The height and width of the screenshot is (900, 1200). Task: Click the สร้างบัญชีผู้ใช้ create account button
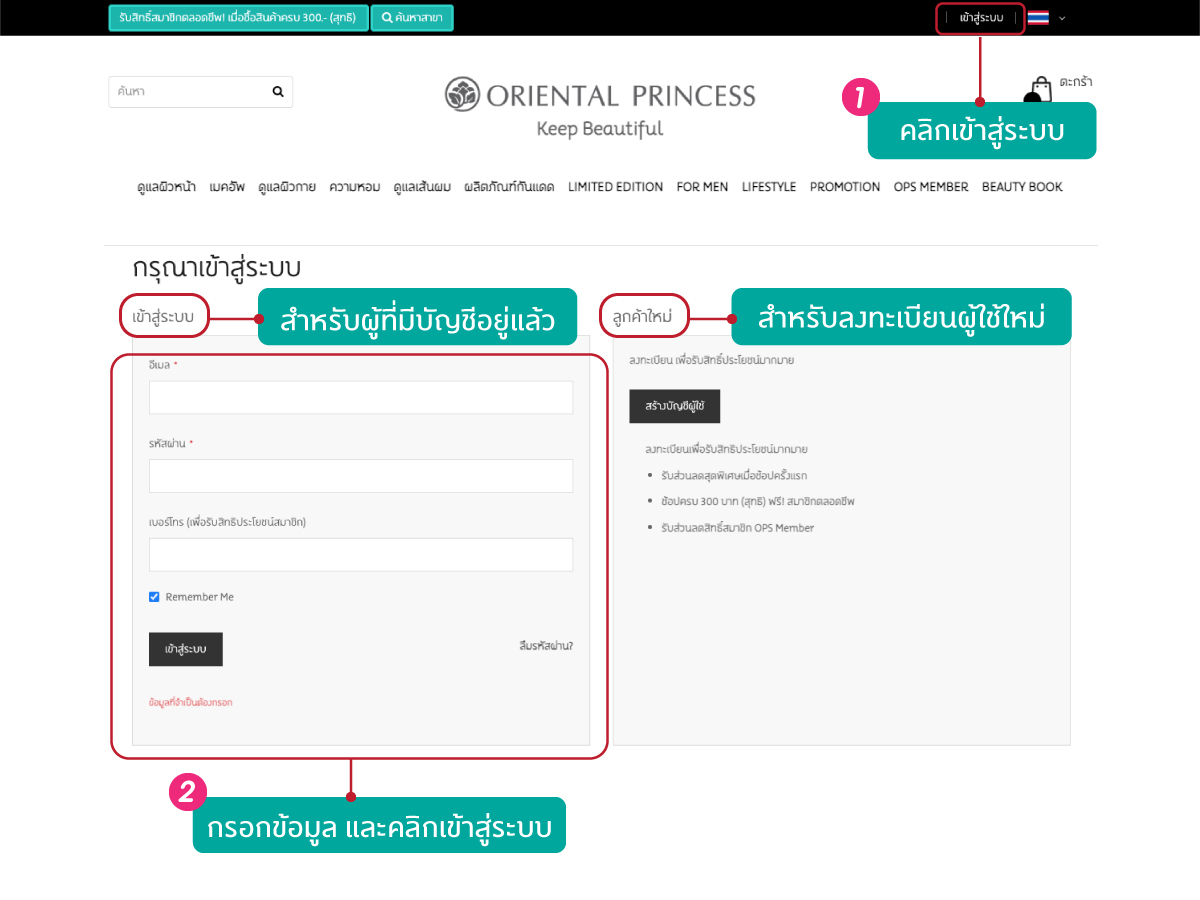click(674, 406)
